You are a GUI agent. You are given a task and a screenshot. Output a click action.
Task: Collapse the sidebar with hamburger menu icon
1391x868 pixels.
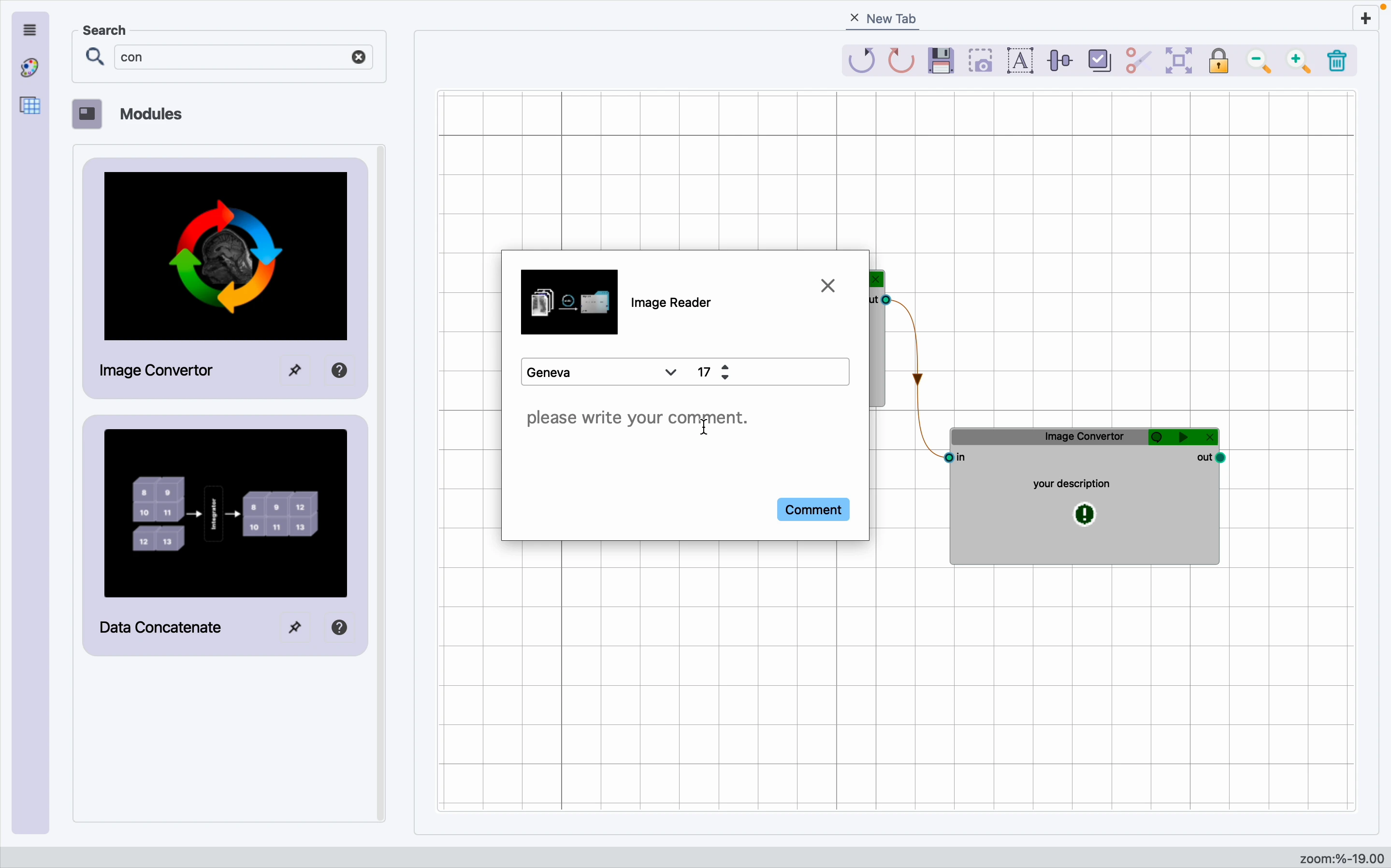pos(30,30)
